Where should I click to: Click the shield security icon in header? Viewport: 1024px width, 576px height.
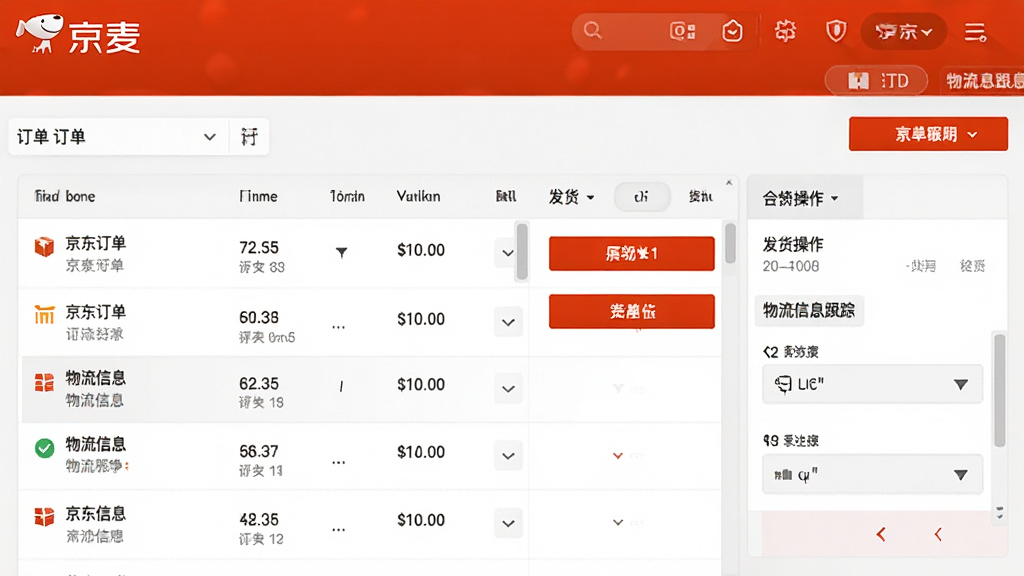[836, 31]
